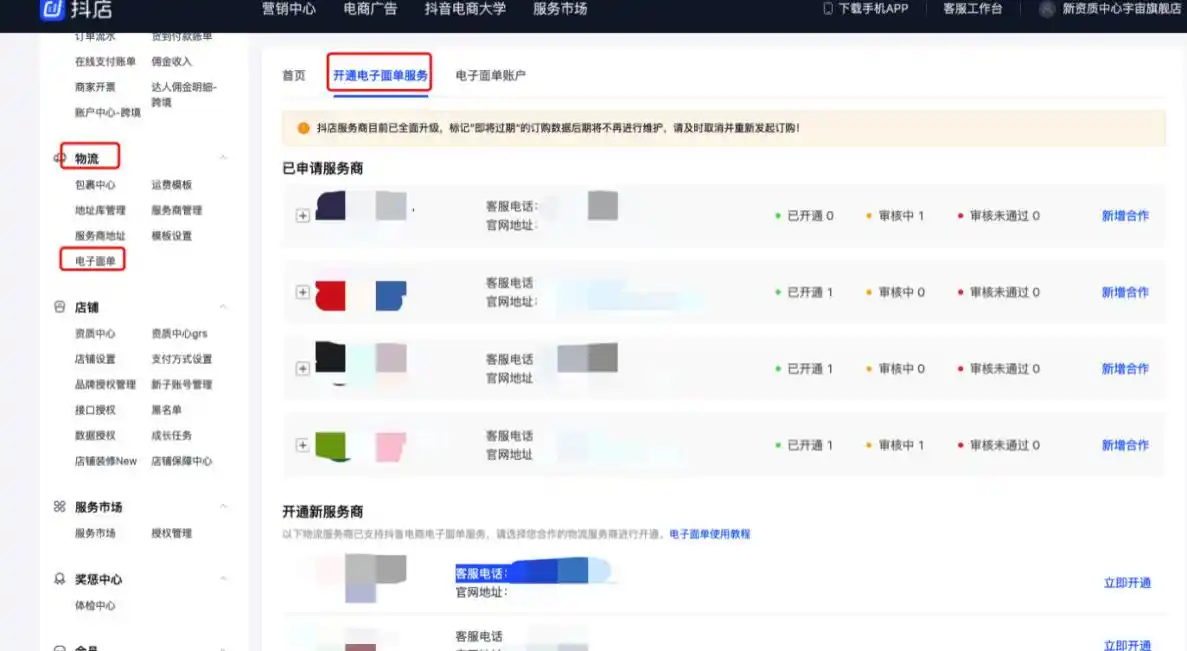
Task: Click first 立即开通 under 开通新服务商
Action: (1127, 583)
